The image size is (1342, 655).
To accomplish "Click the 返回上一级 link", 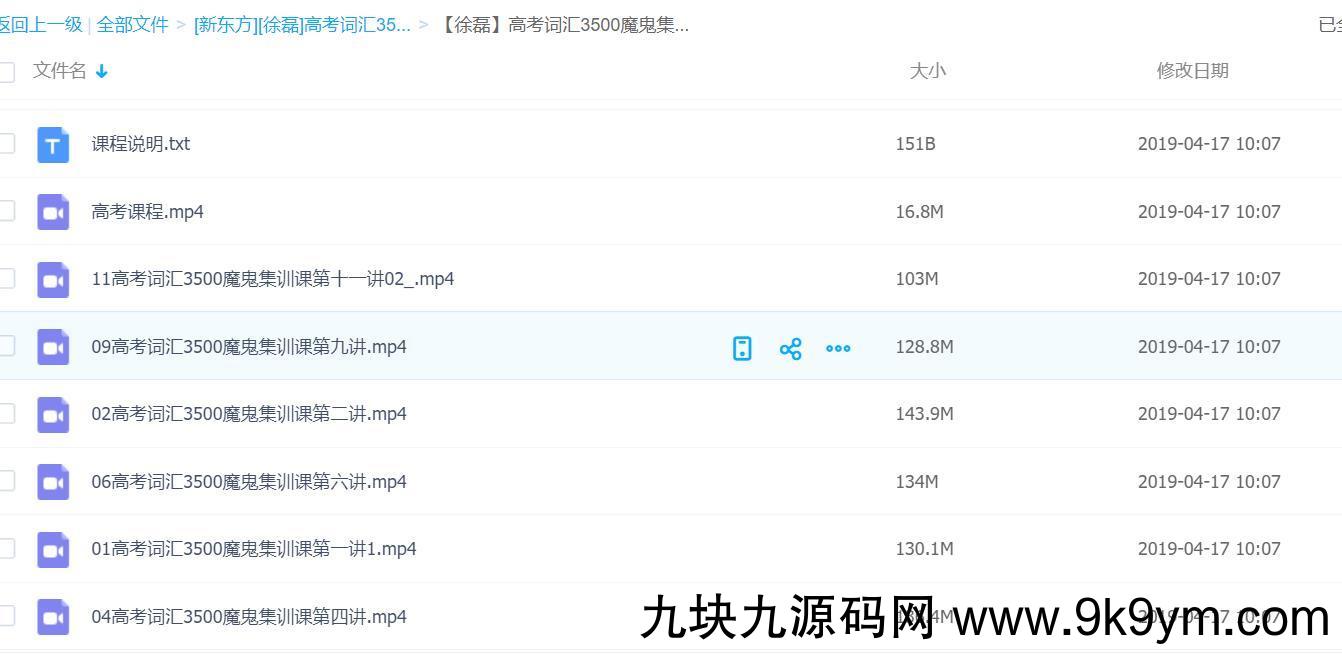I will (42, 24).
